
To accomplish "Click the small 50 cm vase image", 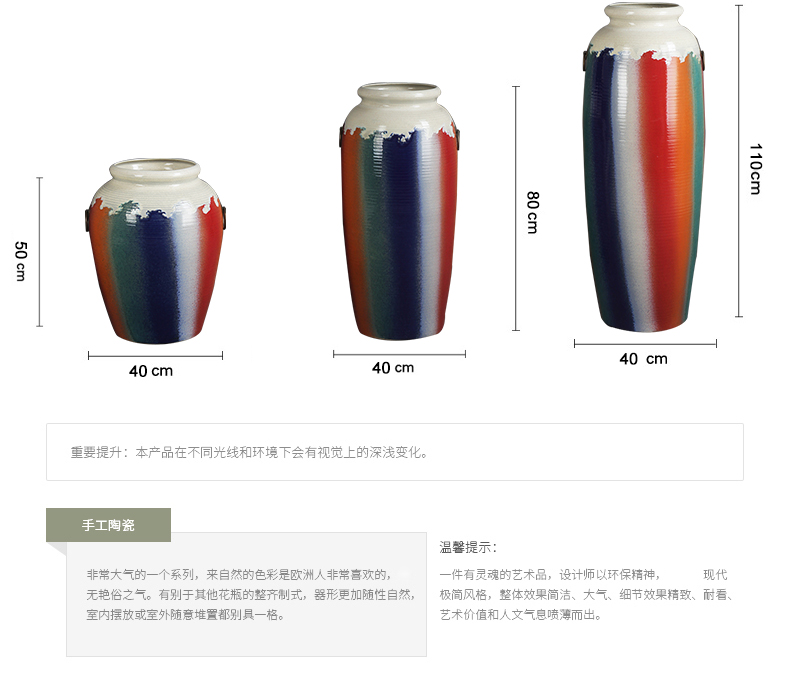I will (x=156, y=251).
